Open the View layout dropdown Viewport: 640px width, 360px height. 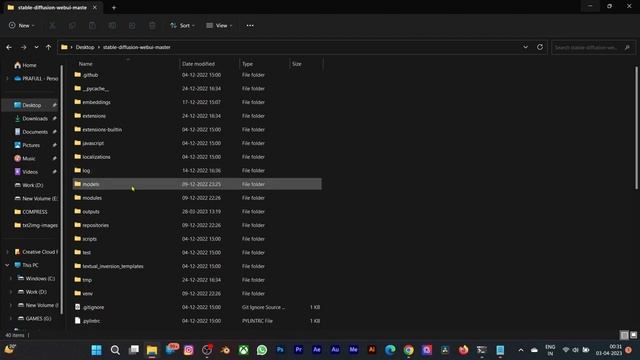coord(219,26)
